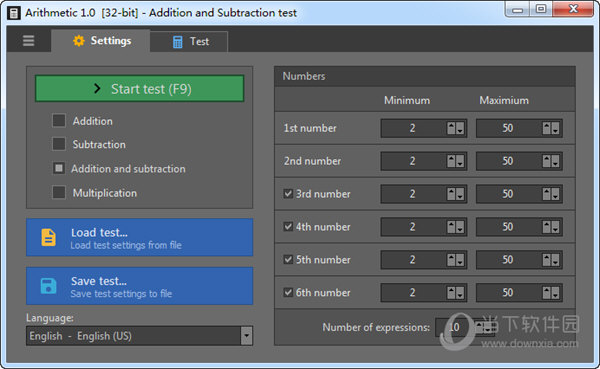Start the test with the F9 button
Image resolution: width=600 pixels, height=369 pixels.
coord(140,88)
